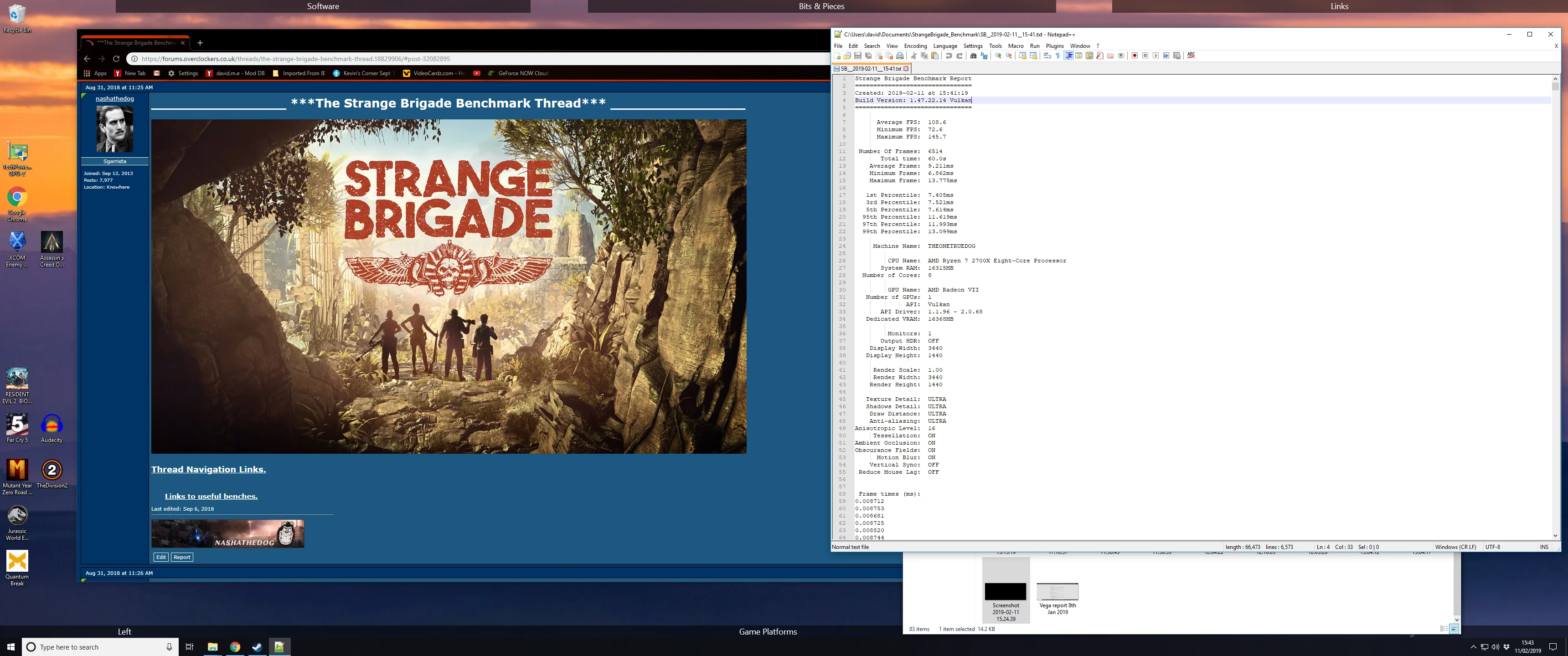Open the Plugins menu in Notepad++
This screenshot has width=1568, height=656.
coord(1054,46)
